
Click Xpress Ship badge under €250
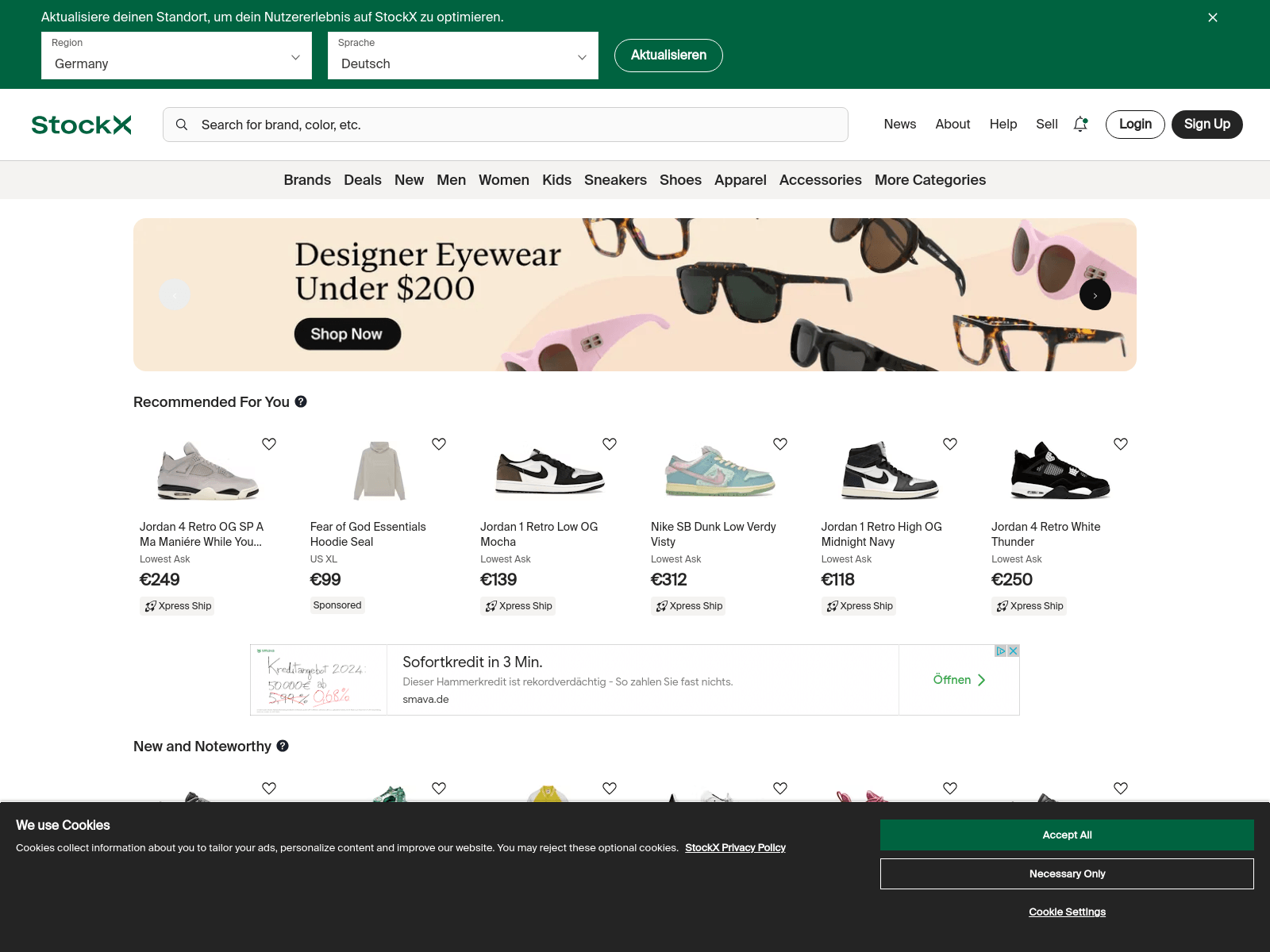(x=1029, y=606)
